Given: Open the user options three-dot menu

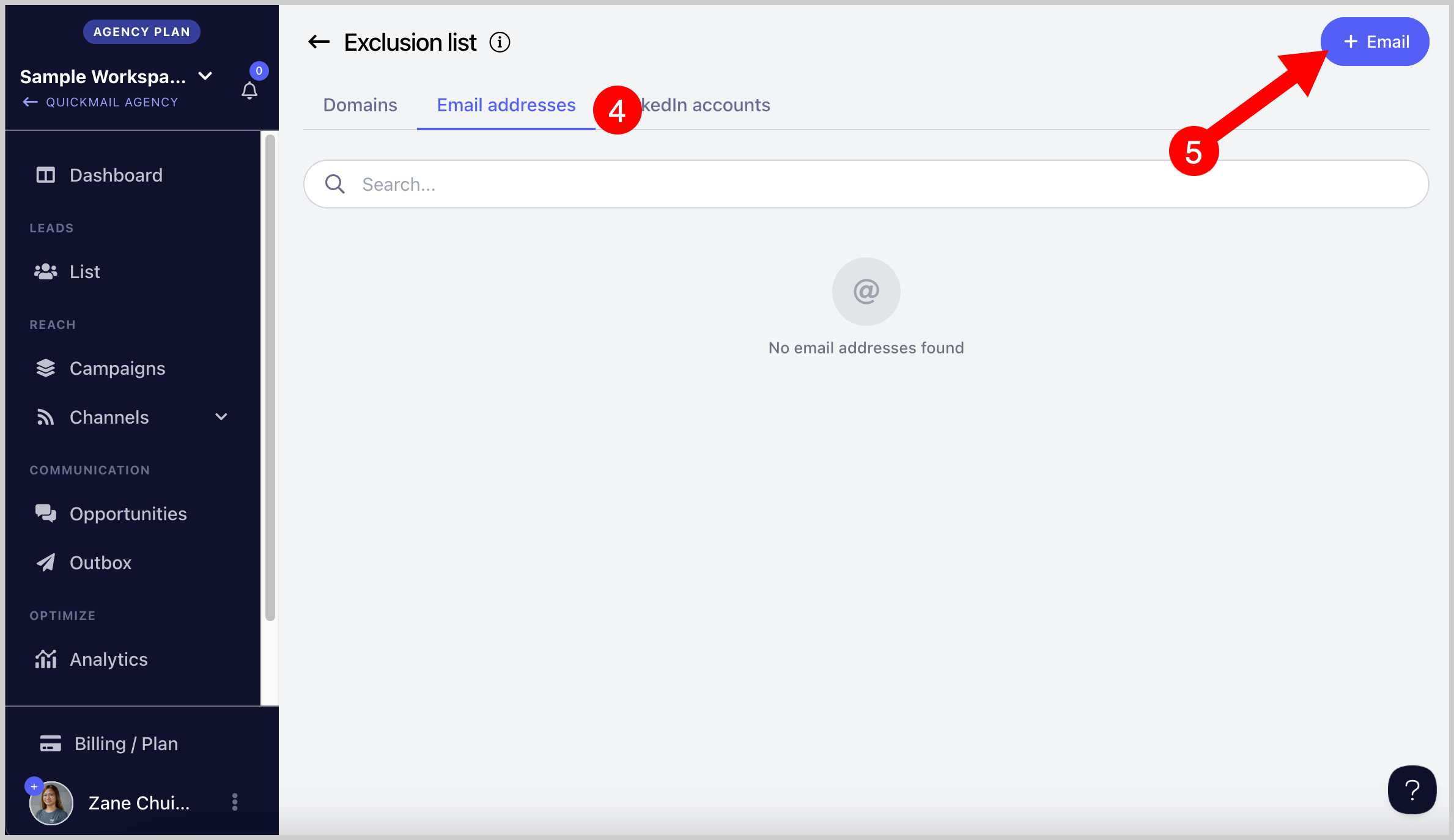Looking at the screenshot, I should pyautogui.click(x=235, y=802).
